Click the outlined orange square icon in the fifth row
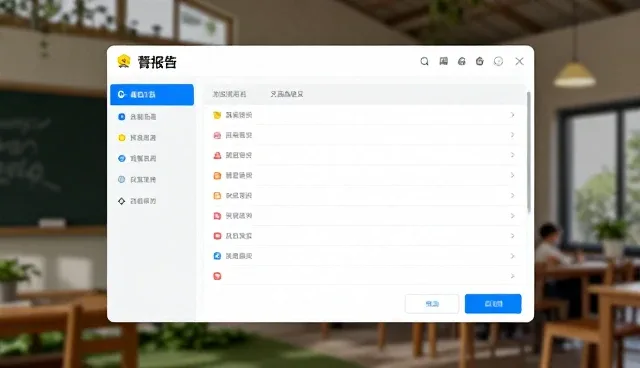The height and width of the screenshot is (368, 640). [x=217, y=195]
